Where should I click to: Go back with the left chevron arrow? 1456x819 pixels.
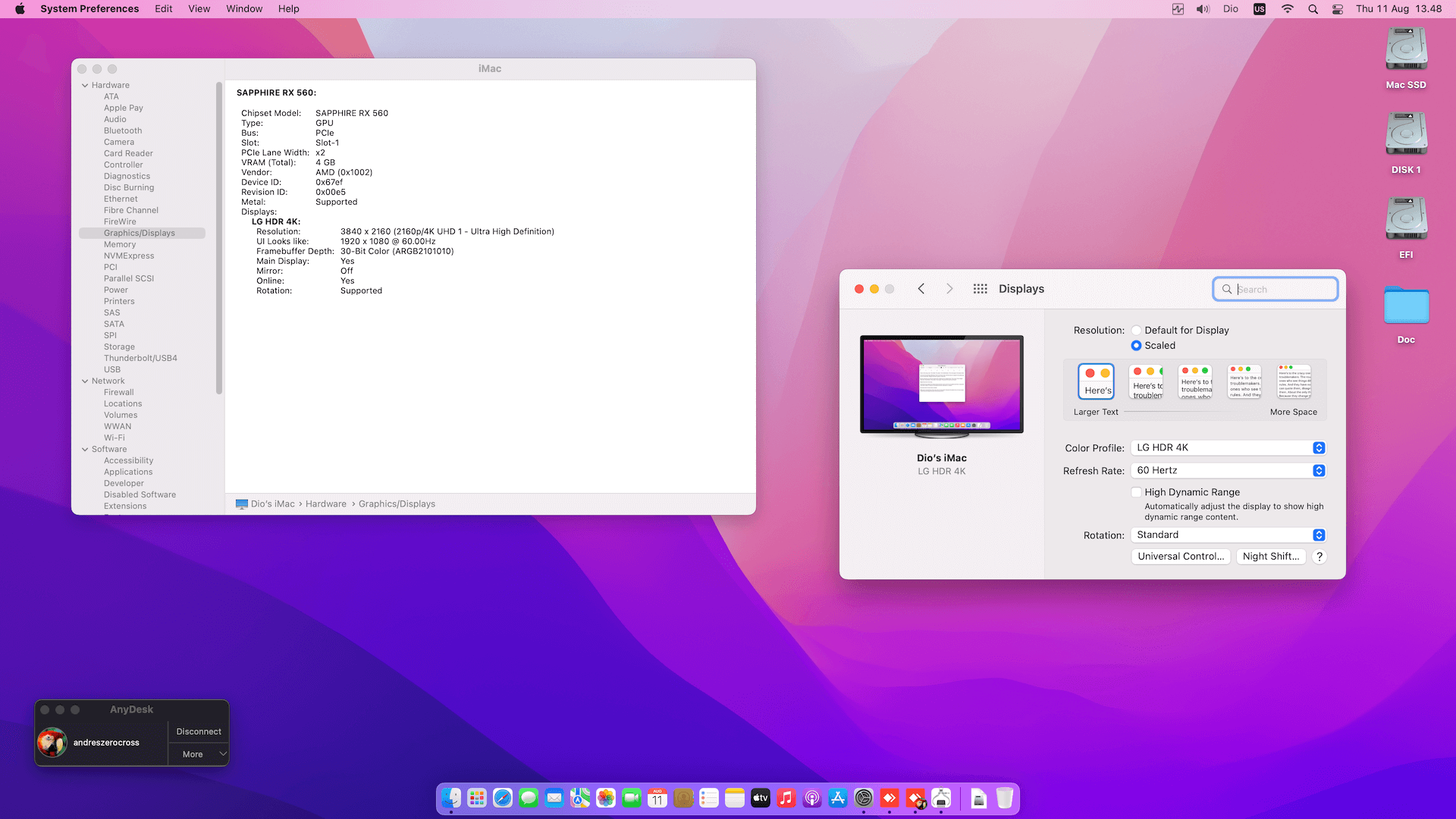pyautogui.click(x=921, y=289)
